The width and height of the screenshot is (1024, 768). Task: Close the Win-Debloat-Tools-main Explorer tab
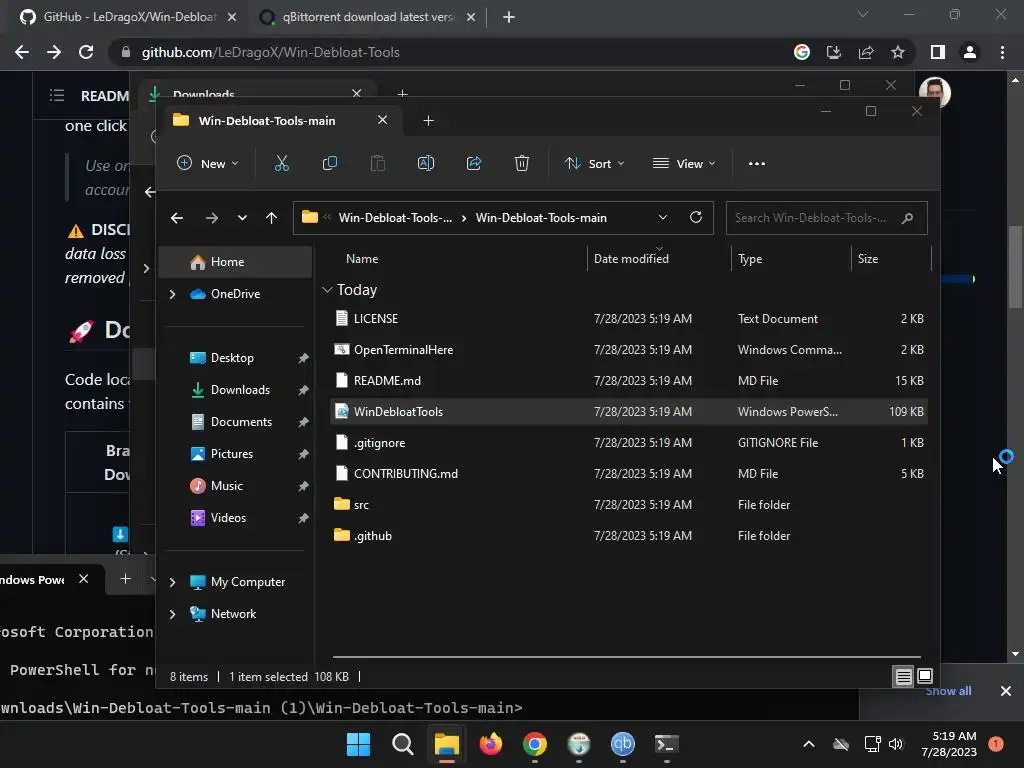click(x=383, y=120)
